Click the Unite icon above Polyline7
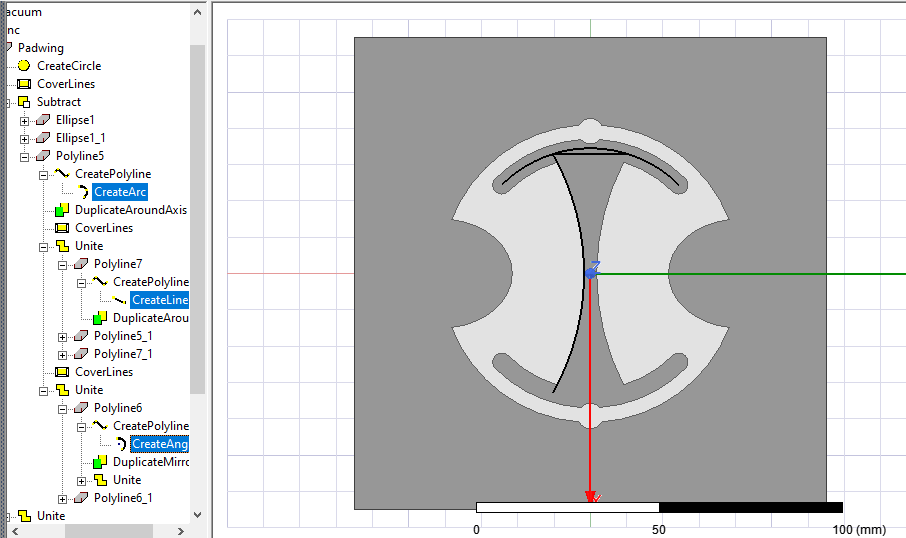This screenshot has height=538, width=906. point(62,246)
